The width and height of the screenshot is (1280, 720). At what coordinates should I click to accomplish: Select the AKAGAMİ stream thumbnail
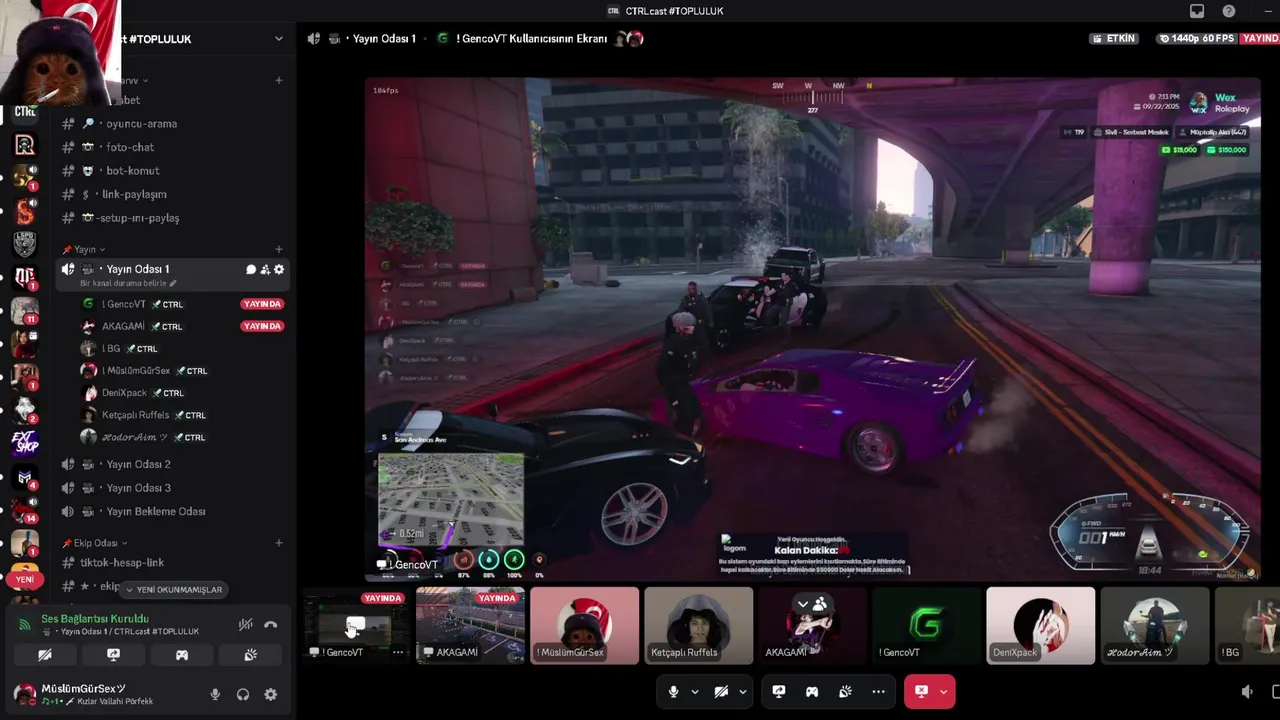(x=470, y=625)
